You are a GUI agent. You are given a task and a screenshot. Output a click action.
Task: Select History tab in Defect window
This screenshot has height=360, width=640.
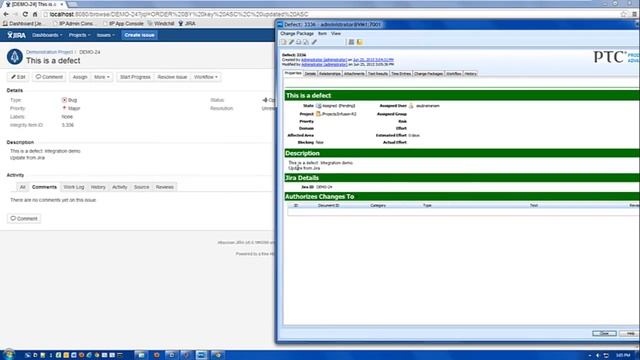471,74
